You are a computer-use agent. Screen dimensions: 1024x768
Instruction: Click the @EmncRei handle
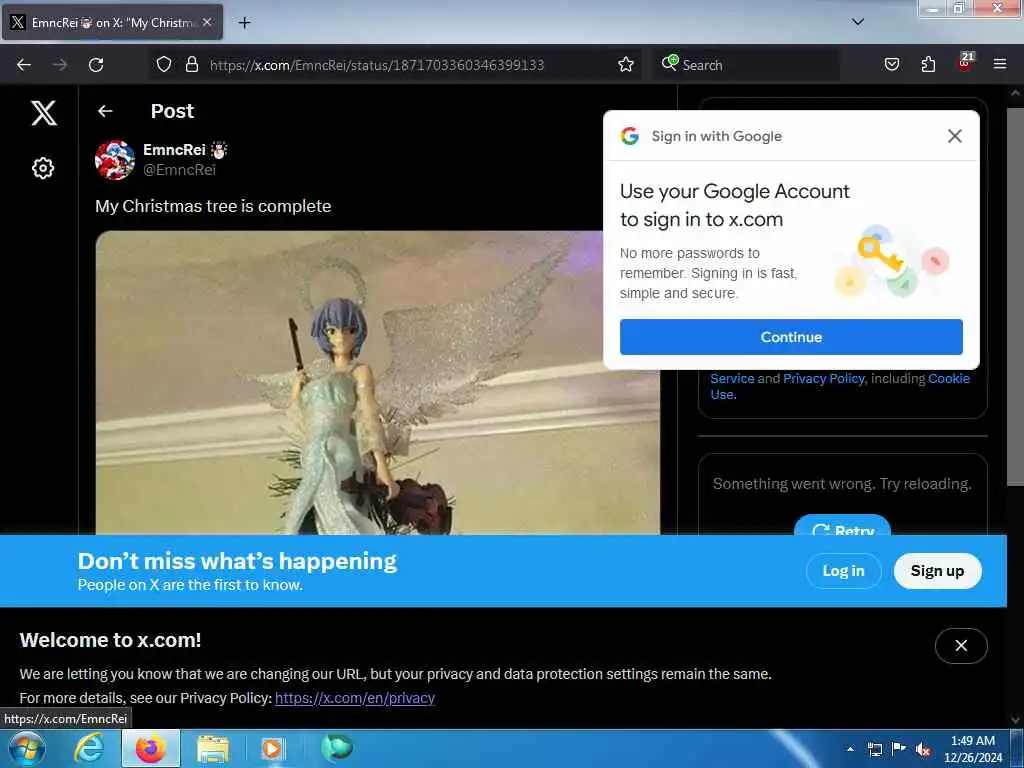point(179,170)
